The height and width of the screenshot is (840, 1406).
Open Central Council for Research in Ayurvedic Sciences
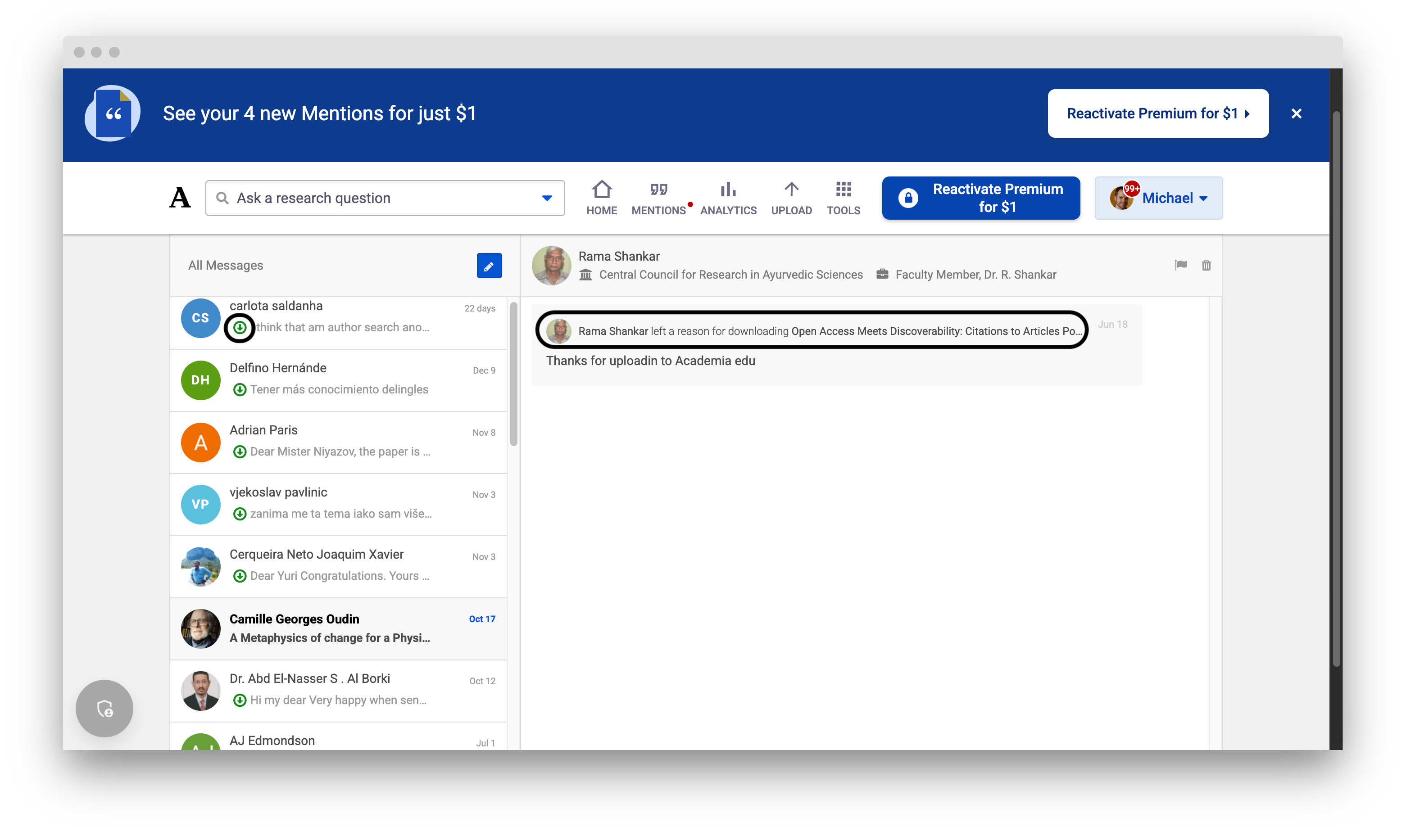730,275
